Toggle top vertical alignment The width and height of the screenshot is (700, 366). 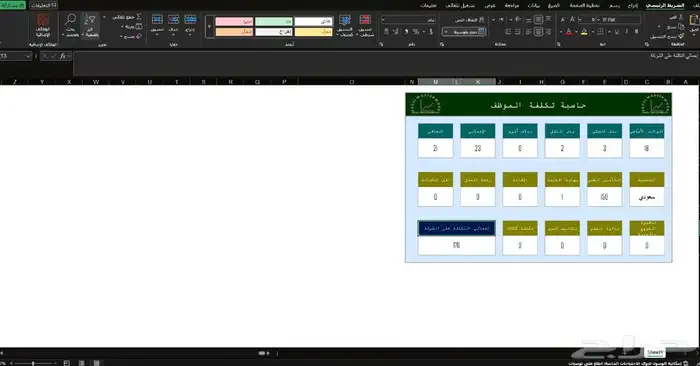pyautogui.click(x=549, y=20)
